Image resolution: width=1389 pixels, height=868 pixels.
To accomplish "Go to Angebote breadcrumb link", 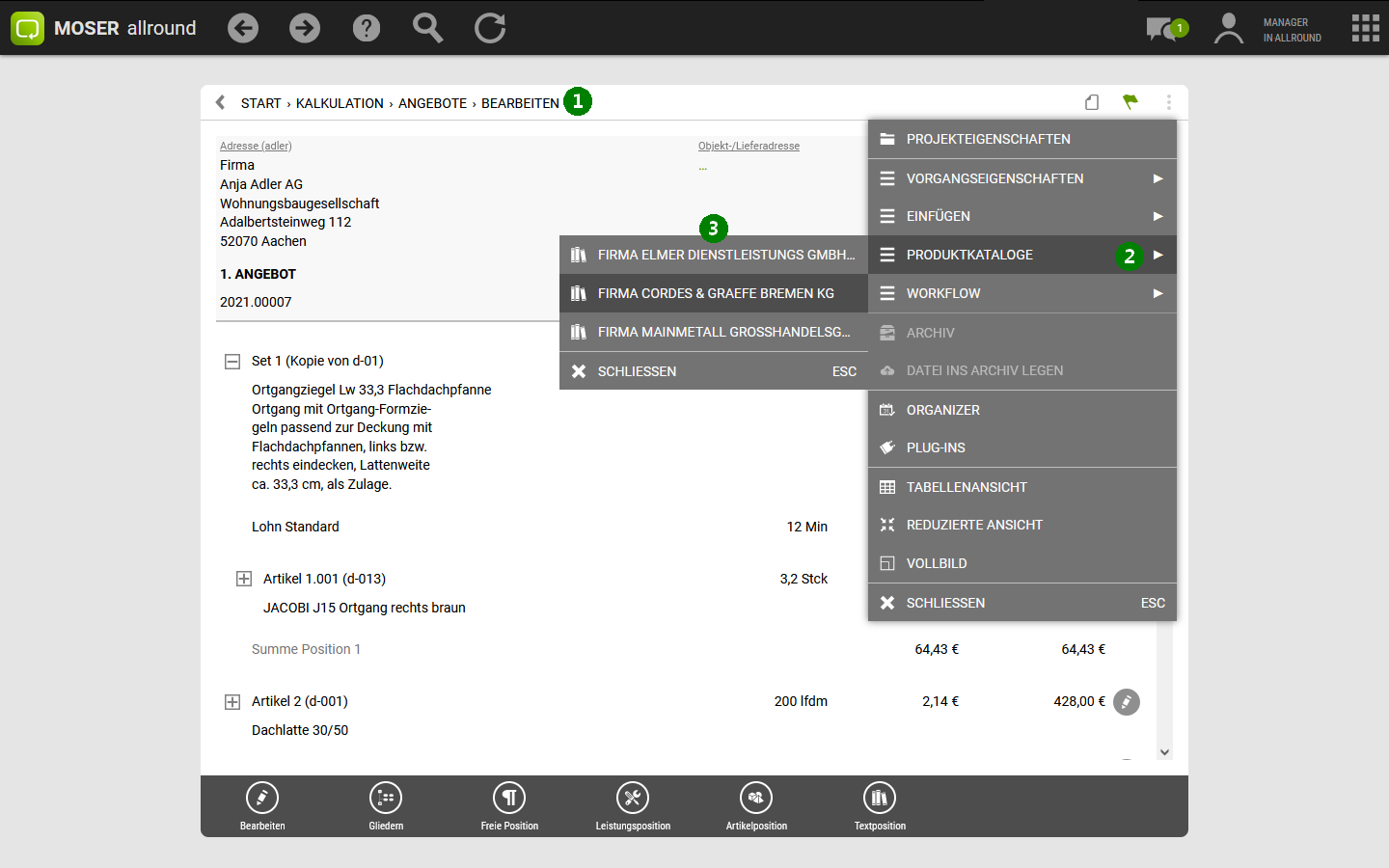I will tap(432, 103).
